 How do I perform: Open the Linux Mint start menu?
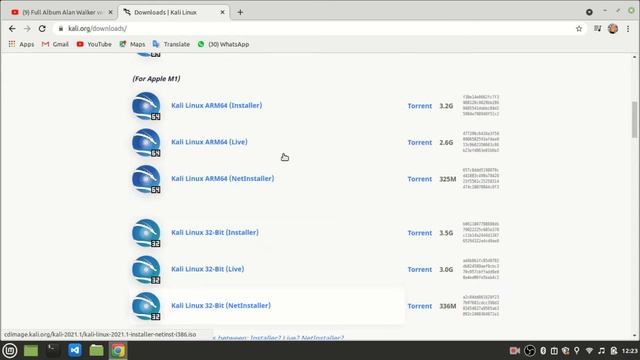click(x=10, y=350)
